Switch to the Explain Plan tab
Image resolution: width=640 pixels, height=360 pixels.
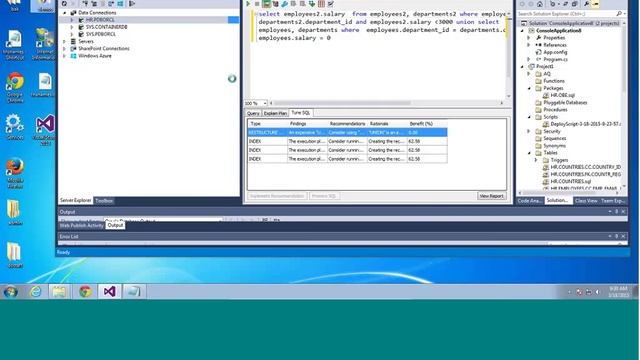click(275, 113)
